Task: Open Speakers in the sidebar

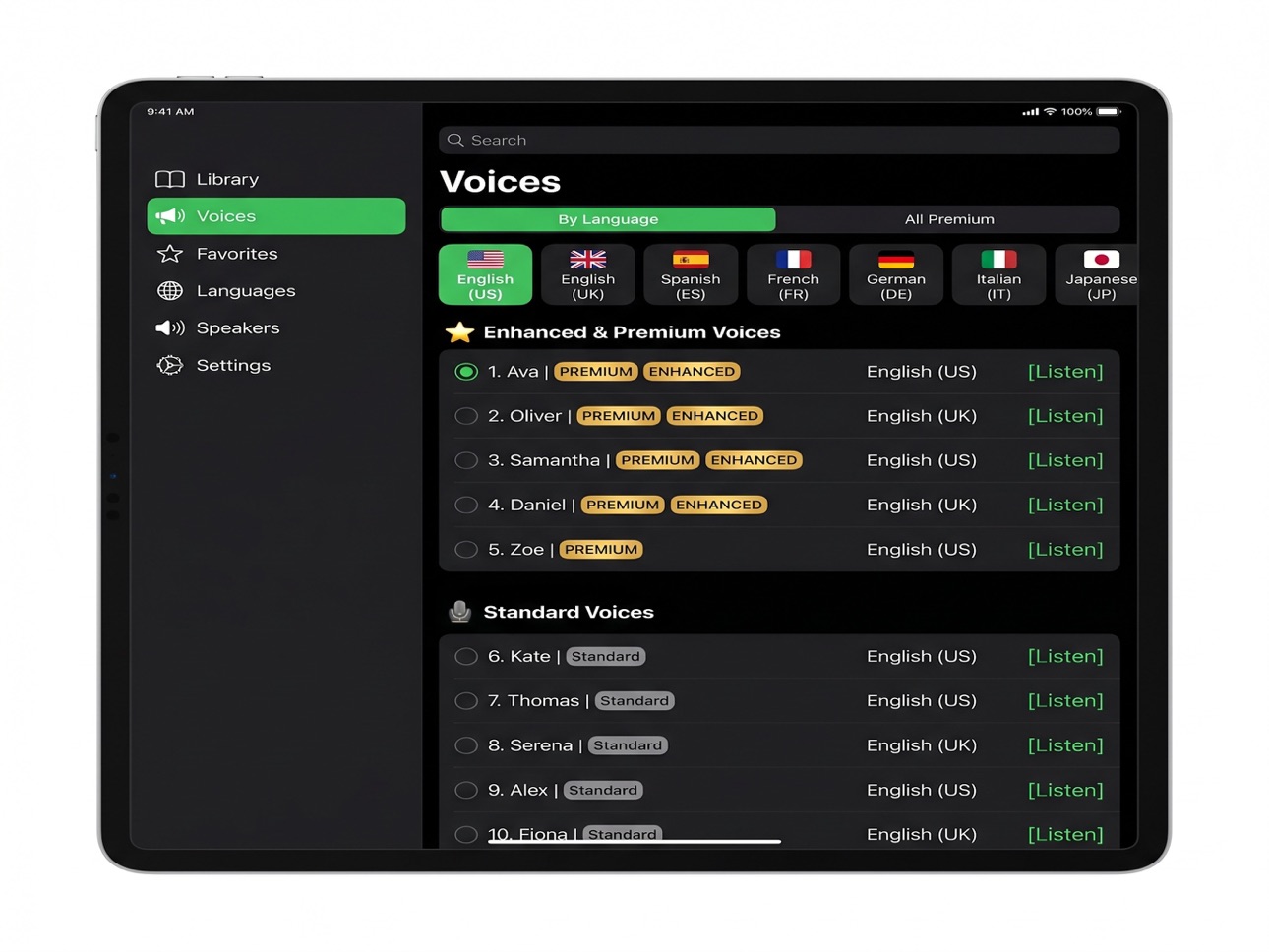Action: [x=276, y=328]
